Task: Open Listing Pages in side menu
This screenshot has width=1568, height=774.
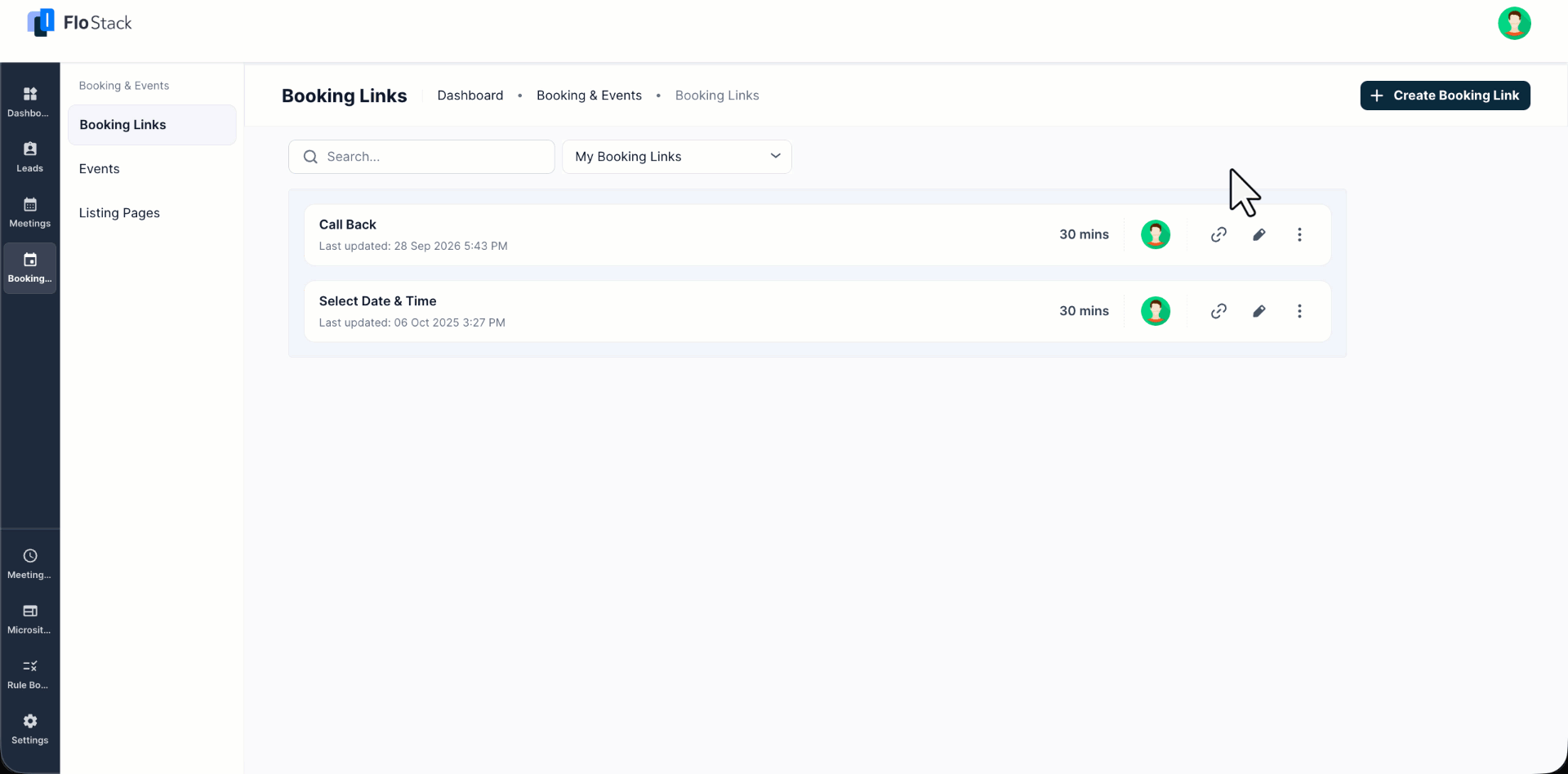Action: click(x=119, y=213)
